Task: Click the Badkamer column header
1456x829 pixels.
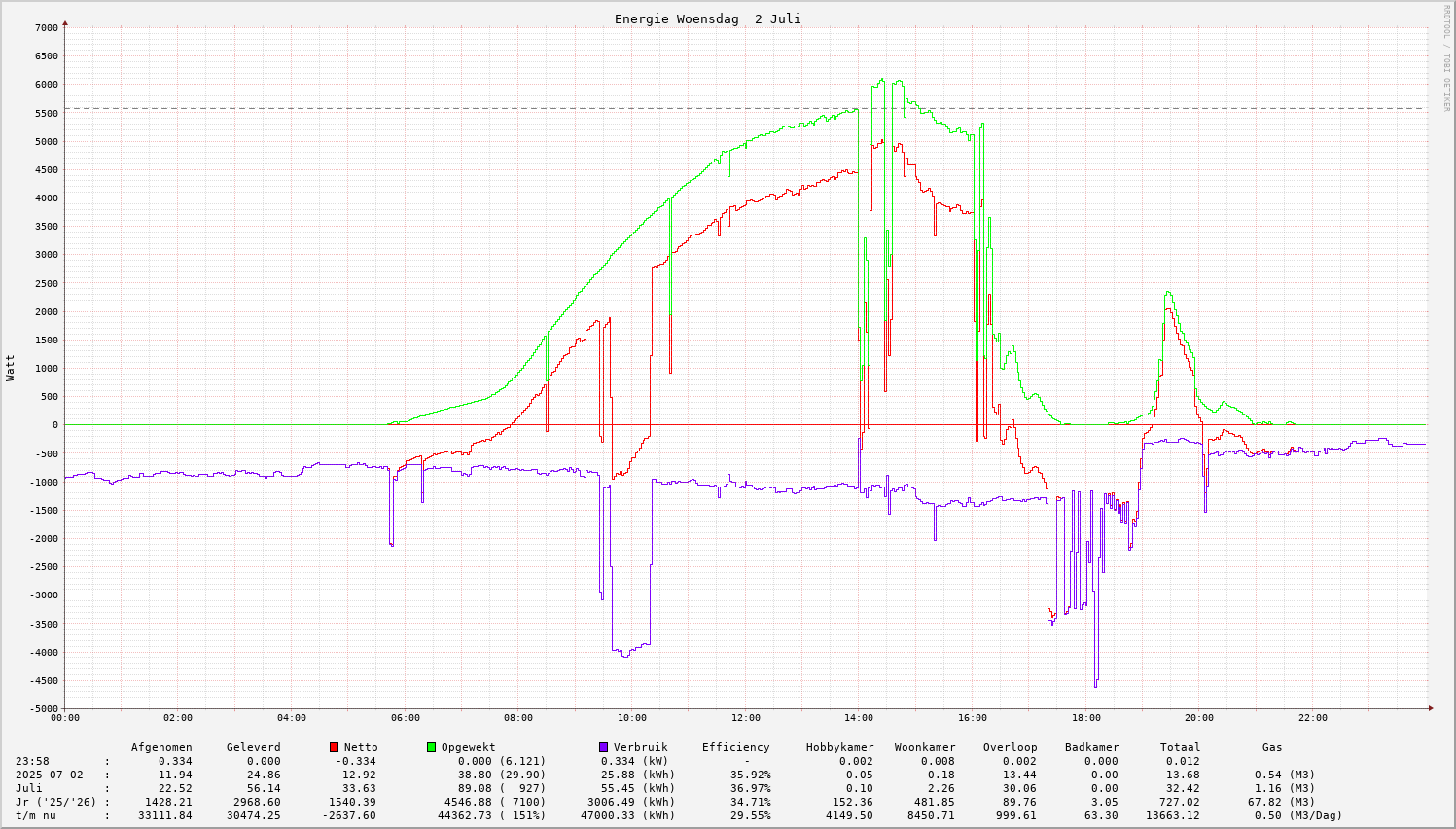Action: tap(1091, 747)
